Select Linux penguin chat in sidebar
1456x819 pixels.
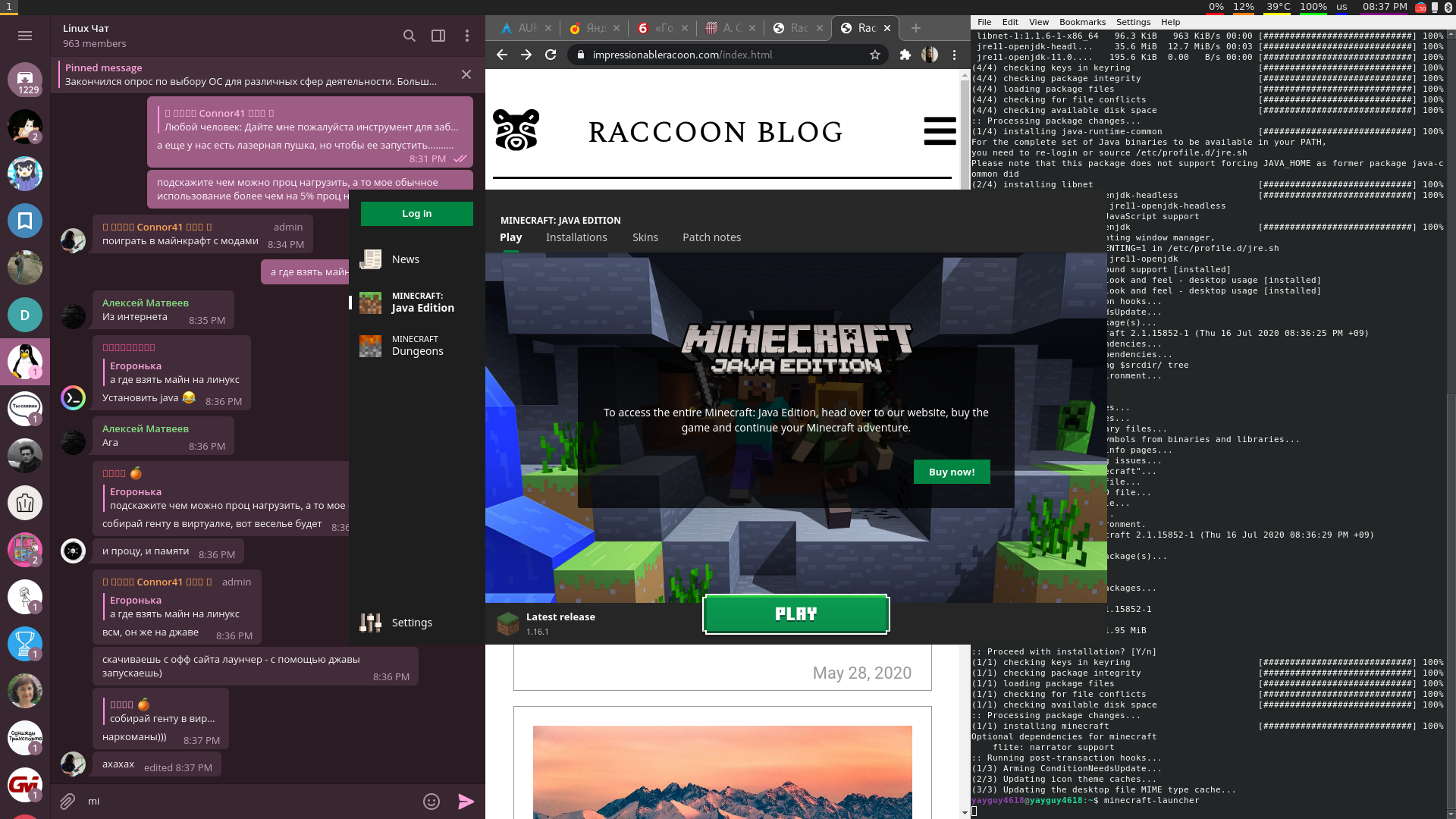pos(25,362)
